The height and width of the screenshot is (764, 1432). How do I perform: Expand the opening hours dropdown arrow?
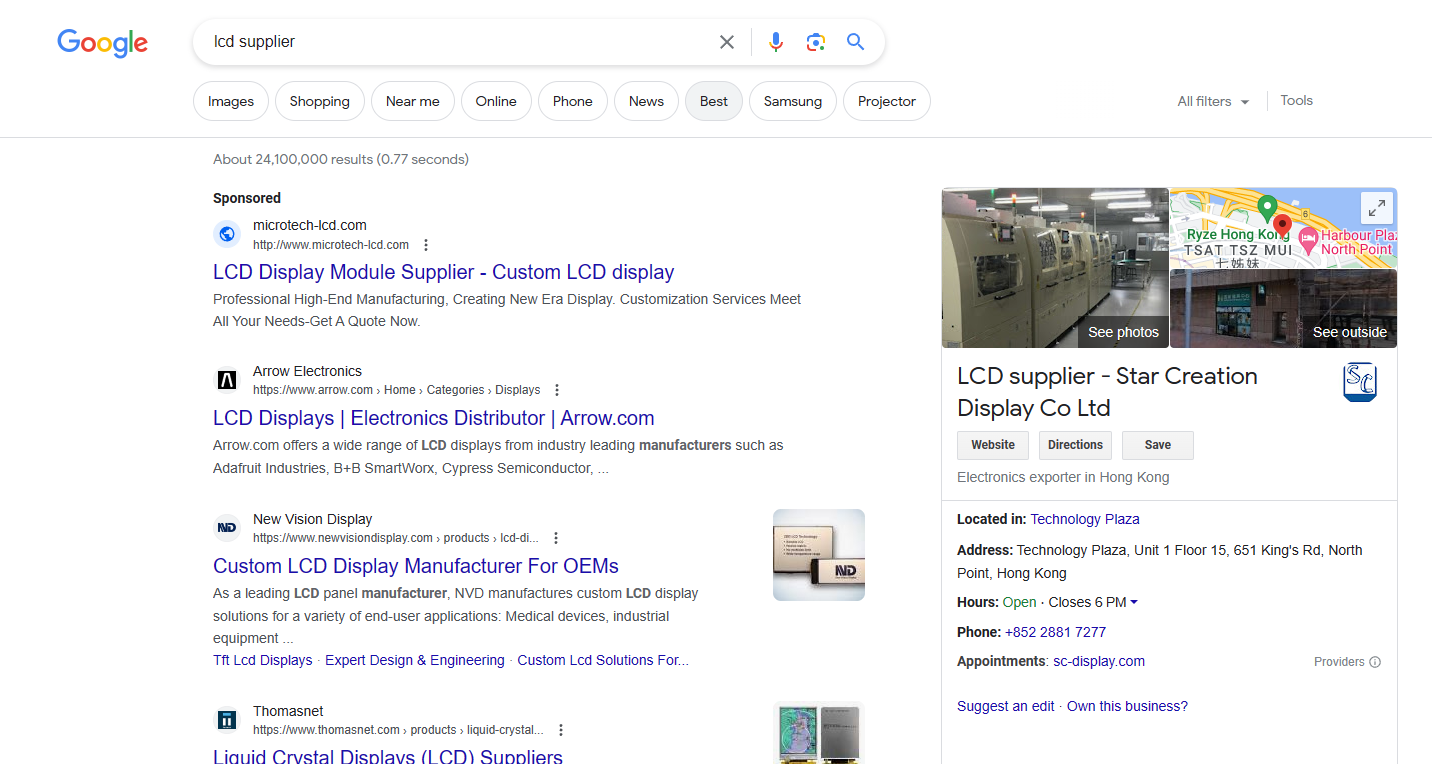point(1134,602)
